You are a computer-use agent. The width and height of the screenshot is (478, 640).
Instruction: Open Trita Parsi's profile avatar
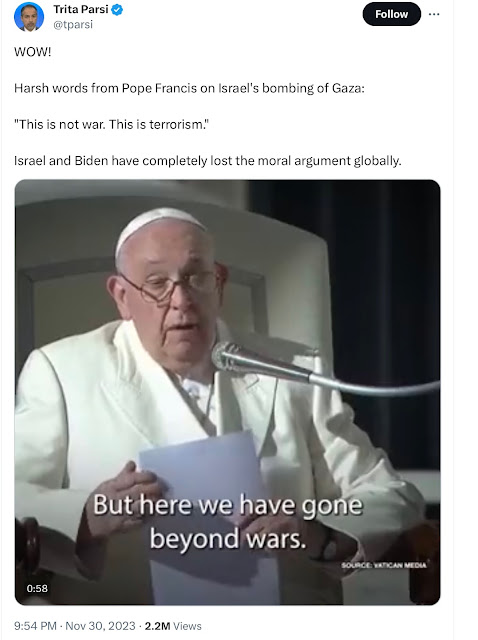[29, 16]
